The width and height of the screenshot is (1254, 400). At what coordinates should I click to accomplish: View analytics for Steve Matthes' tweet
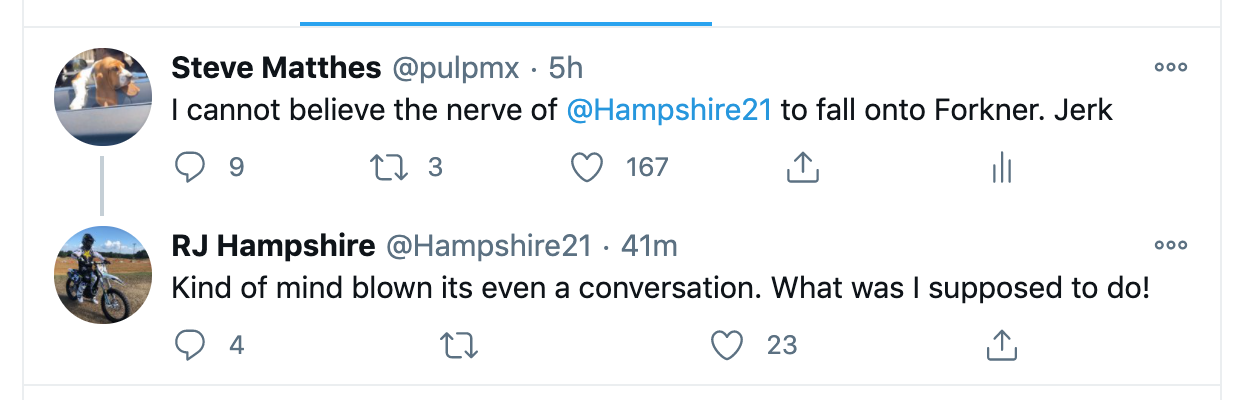(1001, 169)
